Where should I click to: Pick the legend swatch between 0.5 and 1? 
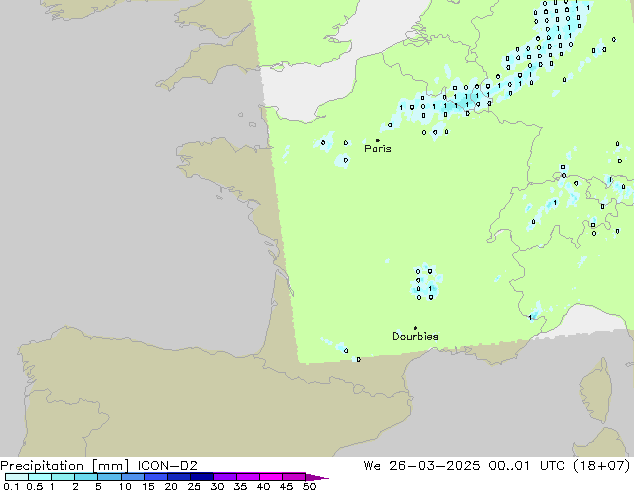pyautogui.click(x=40, y=477)
